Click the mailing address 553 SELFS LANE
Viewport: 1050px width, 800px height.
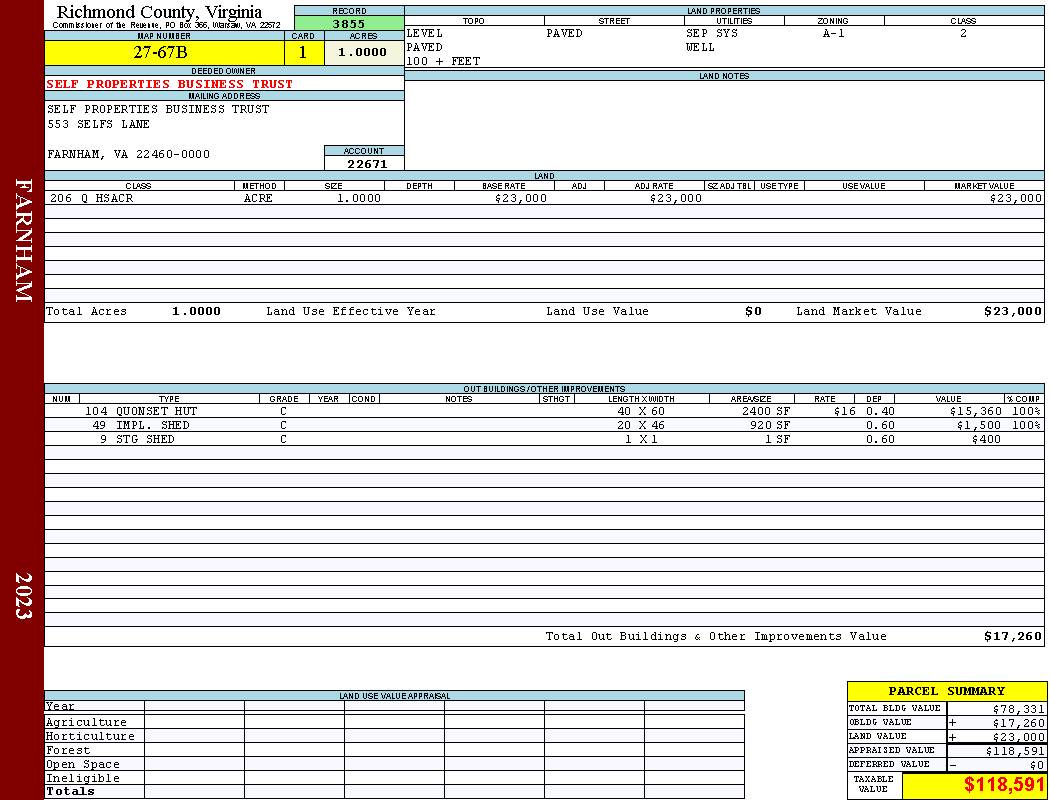98,124
